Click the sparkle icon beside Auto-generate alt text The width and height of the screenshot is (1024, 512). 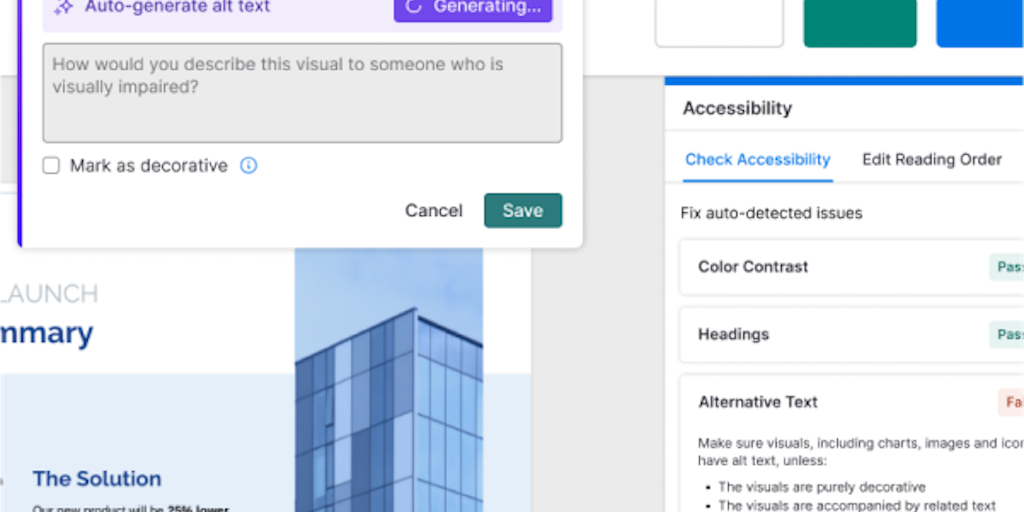click(64, 7)
